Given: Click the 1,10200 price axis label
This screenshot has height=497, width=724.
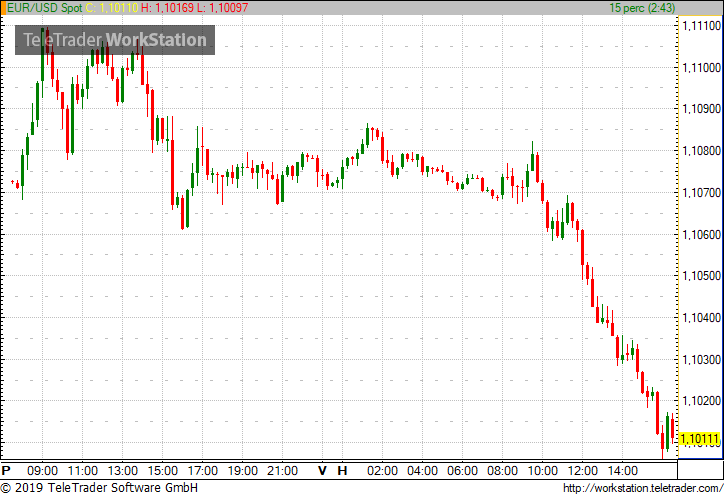Looking at the screenshot, I should pyautogui.click(x=701, y=400).
